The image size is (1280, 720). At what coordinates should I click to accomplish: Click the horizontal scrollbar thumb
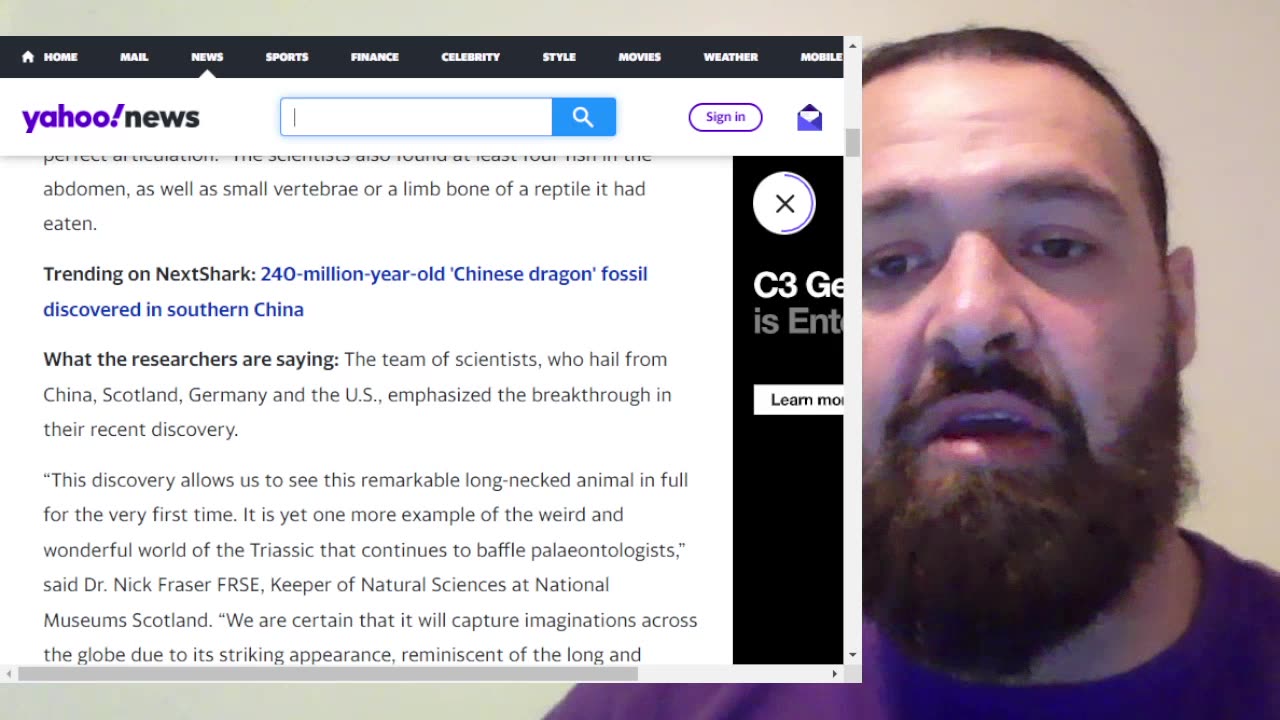point(328,674)
